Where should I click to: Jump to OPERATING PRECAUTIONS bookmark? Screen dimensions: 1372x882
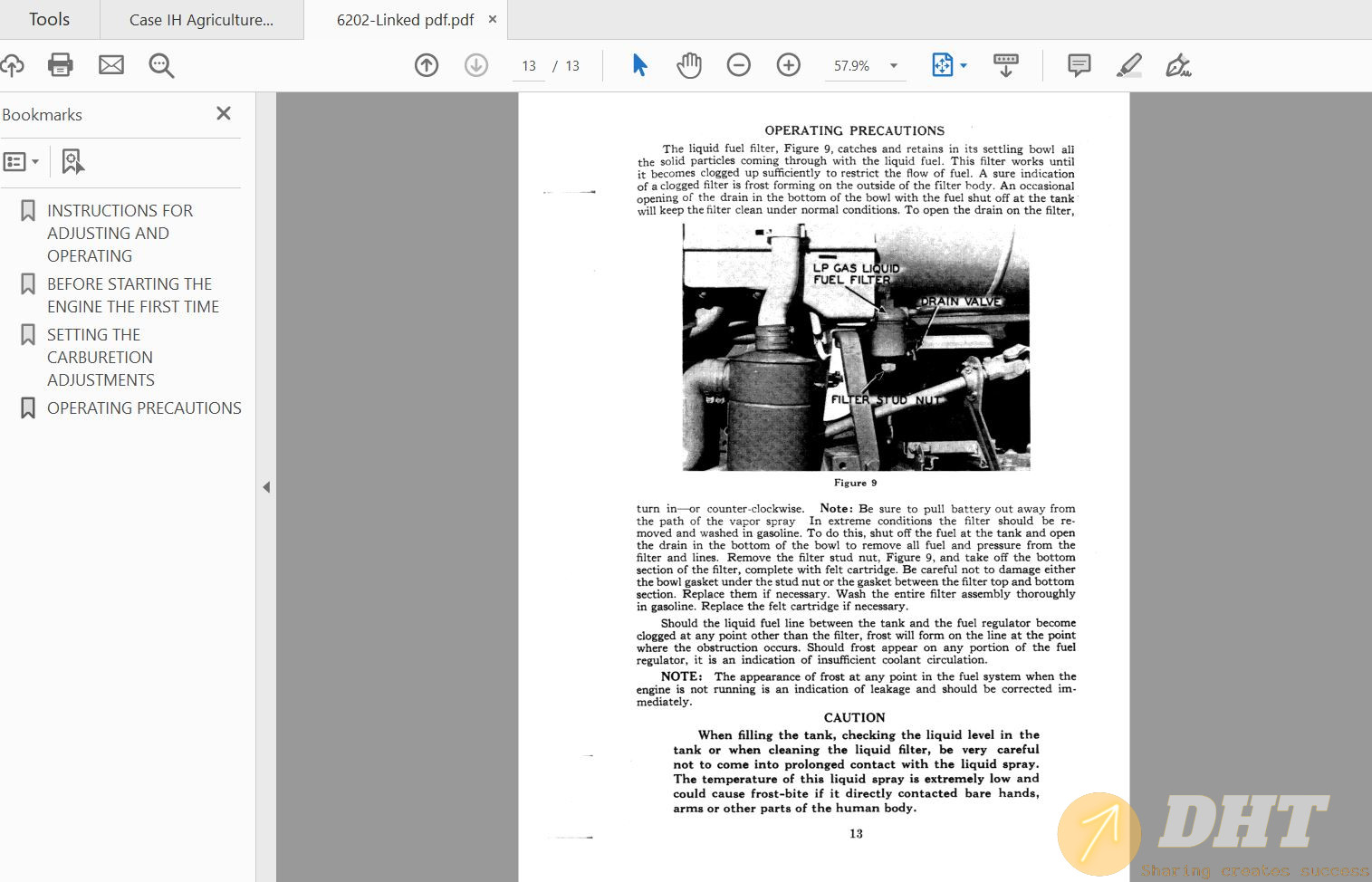[144, 408]
